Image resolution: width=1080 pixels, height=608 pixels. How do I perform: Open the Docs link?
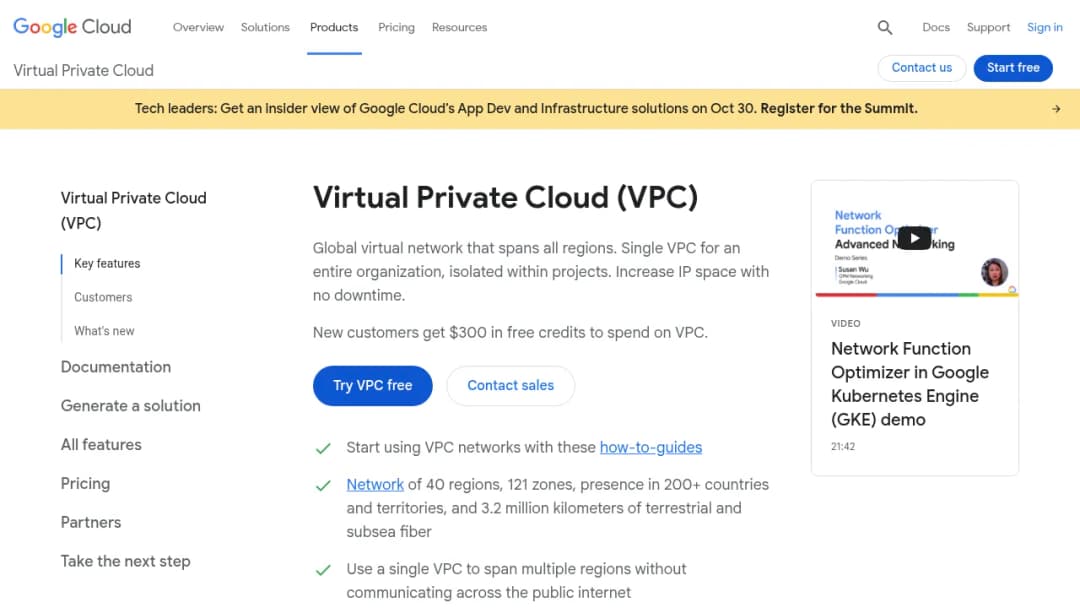936,28
